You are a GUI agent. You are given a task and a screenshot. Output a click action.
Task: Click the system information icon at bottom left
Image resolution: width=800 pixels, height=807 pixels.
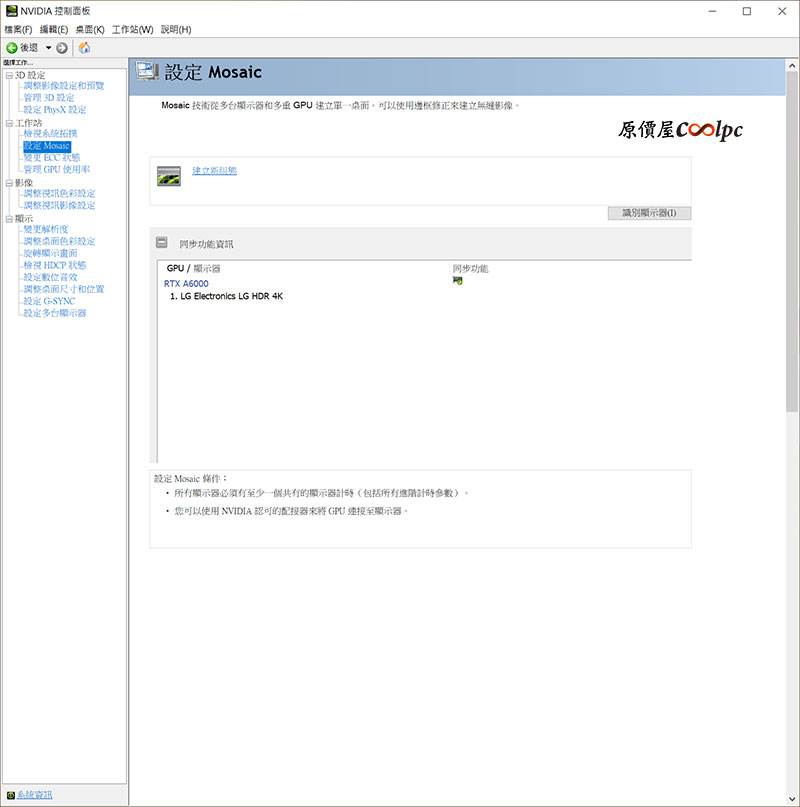pos(11,795)
